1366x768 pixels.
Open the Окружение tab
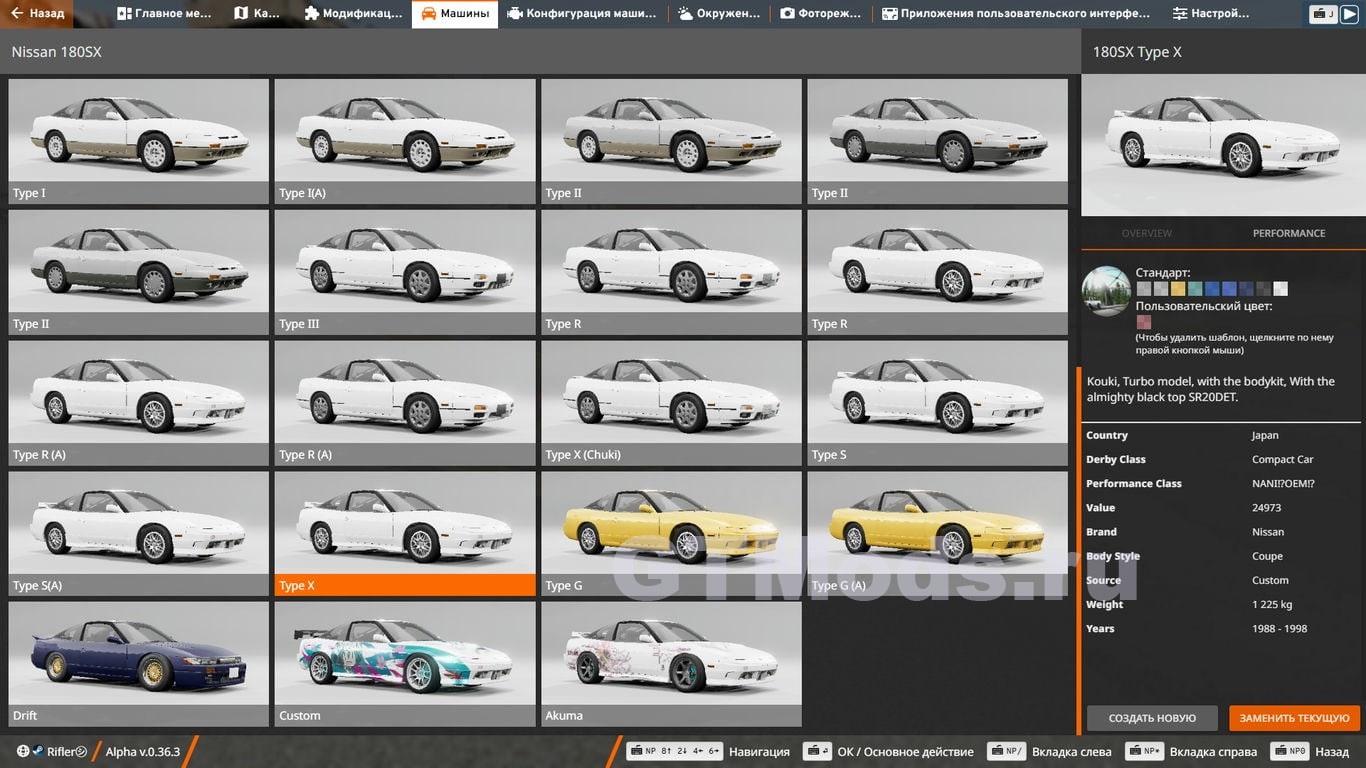719,14
